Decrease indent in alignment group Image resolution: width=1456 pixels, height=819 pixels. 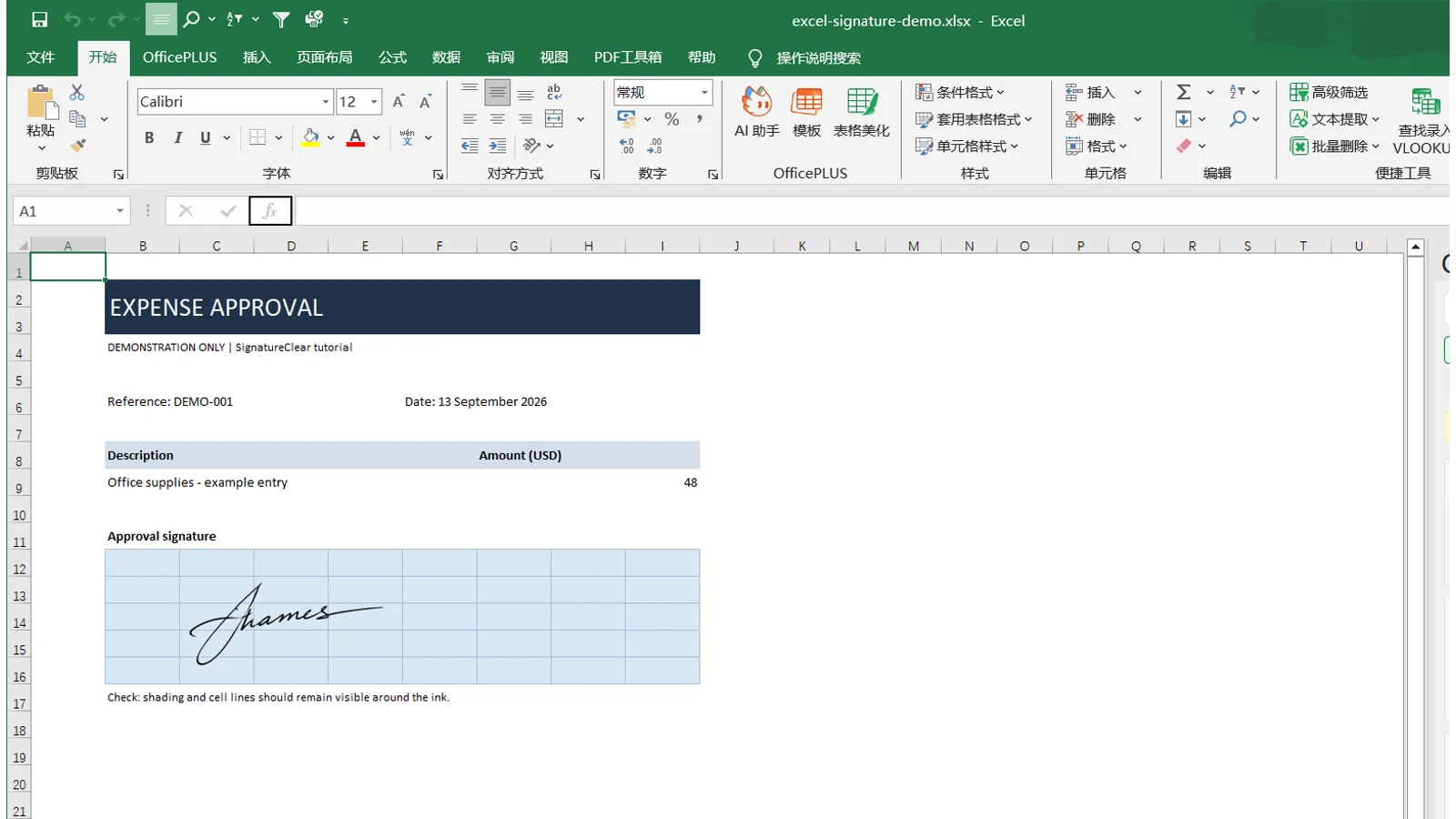[x=470, y=146]
